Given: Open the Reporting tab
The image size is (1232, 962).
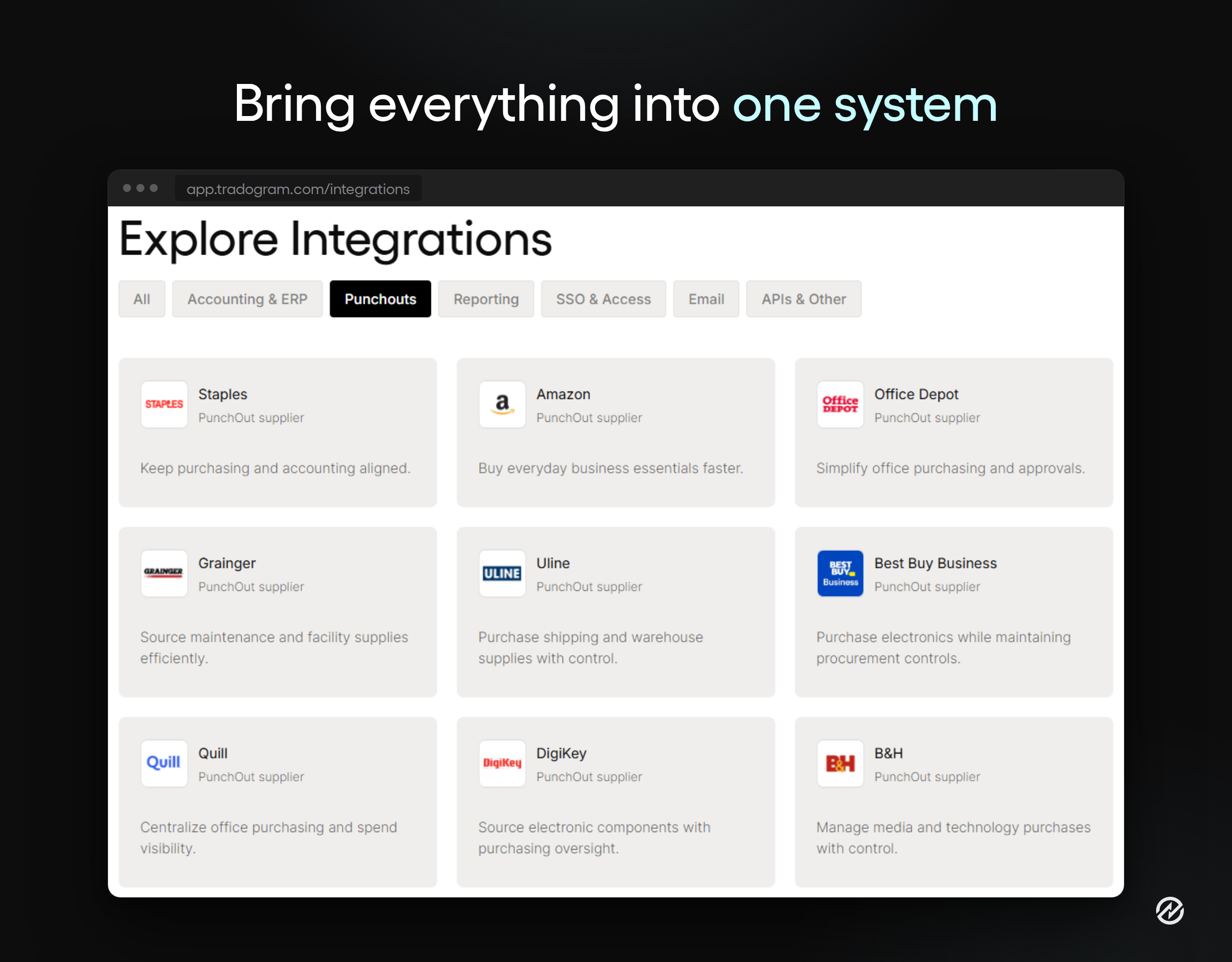Looking at the screenshot, I should pos(486,298).
